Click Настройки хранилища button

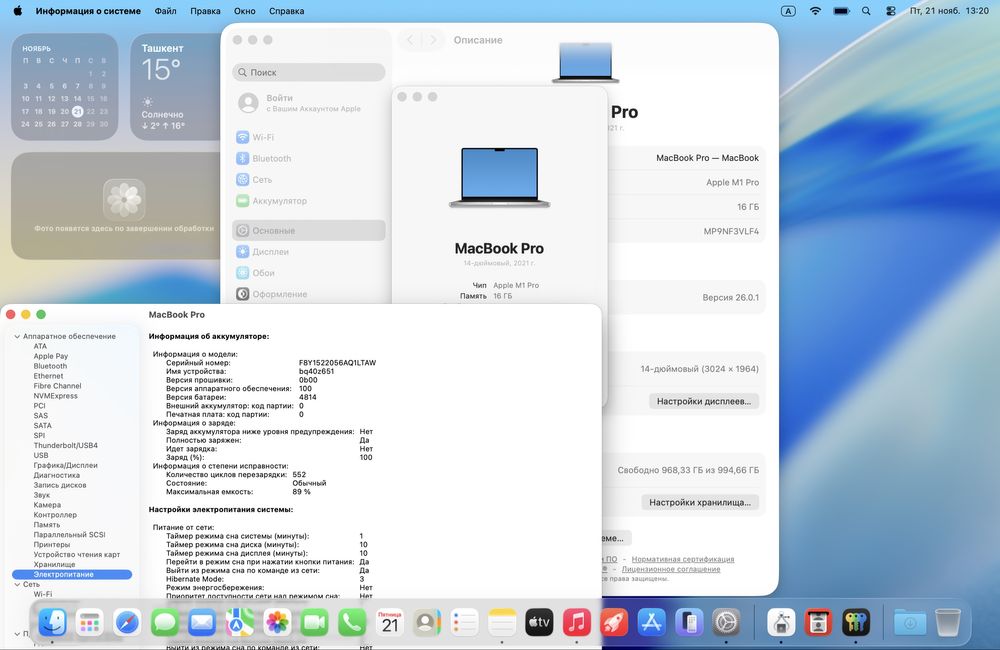[700, 502]
